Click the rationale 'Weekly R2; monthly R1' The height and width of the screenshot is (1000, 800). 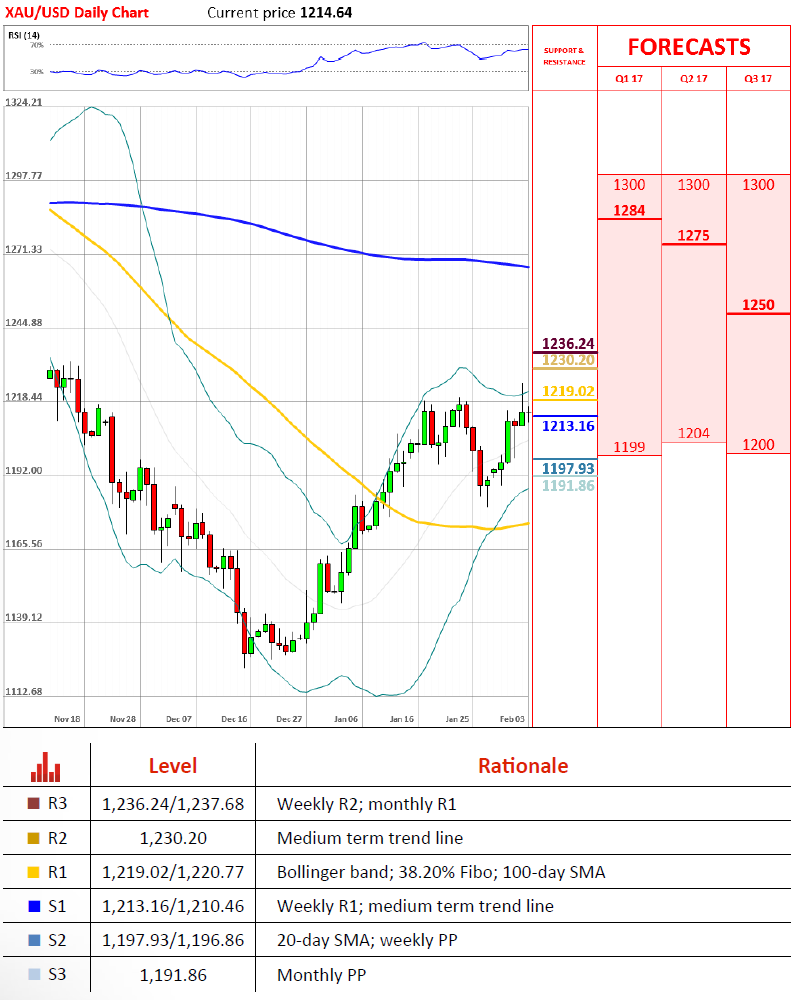[367, 804]
